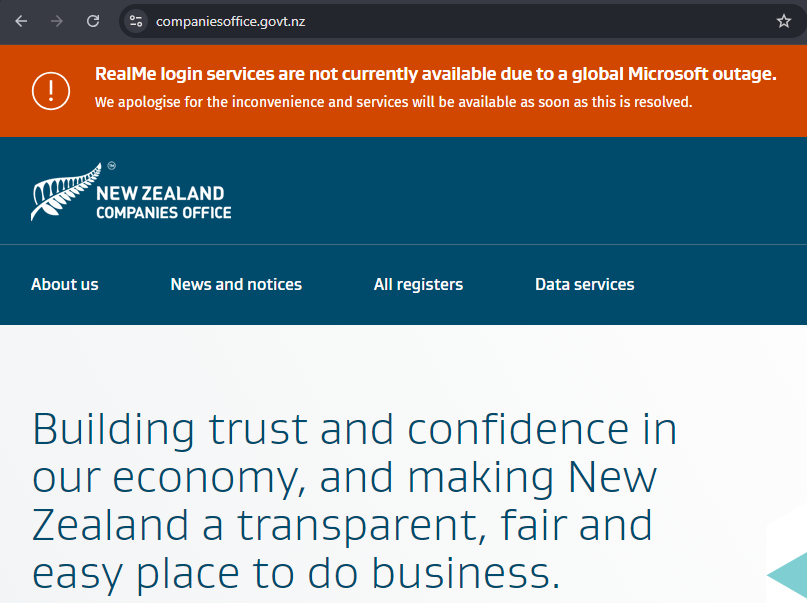Click the 'Building trust and confidence' heading

pyautogui.click(x=355, y=429)
